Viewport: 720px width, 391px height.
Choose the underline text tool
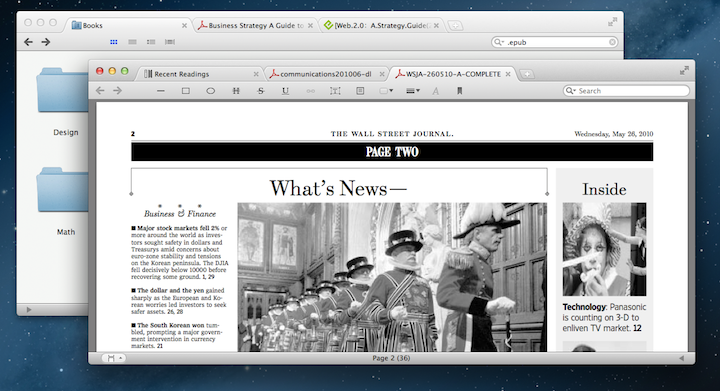coord(285,91)
